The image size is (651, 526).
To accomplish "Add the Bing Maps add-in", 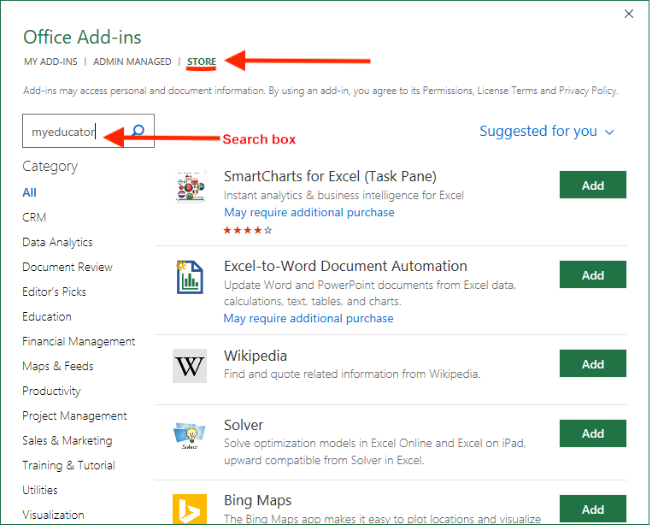I will click(x=592, y=509).
